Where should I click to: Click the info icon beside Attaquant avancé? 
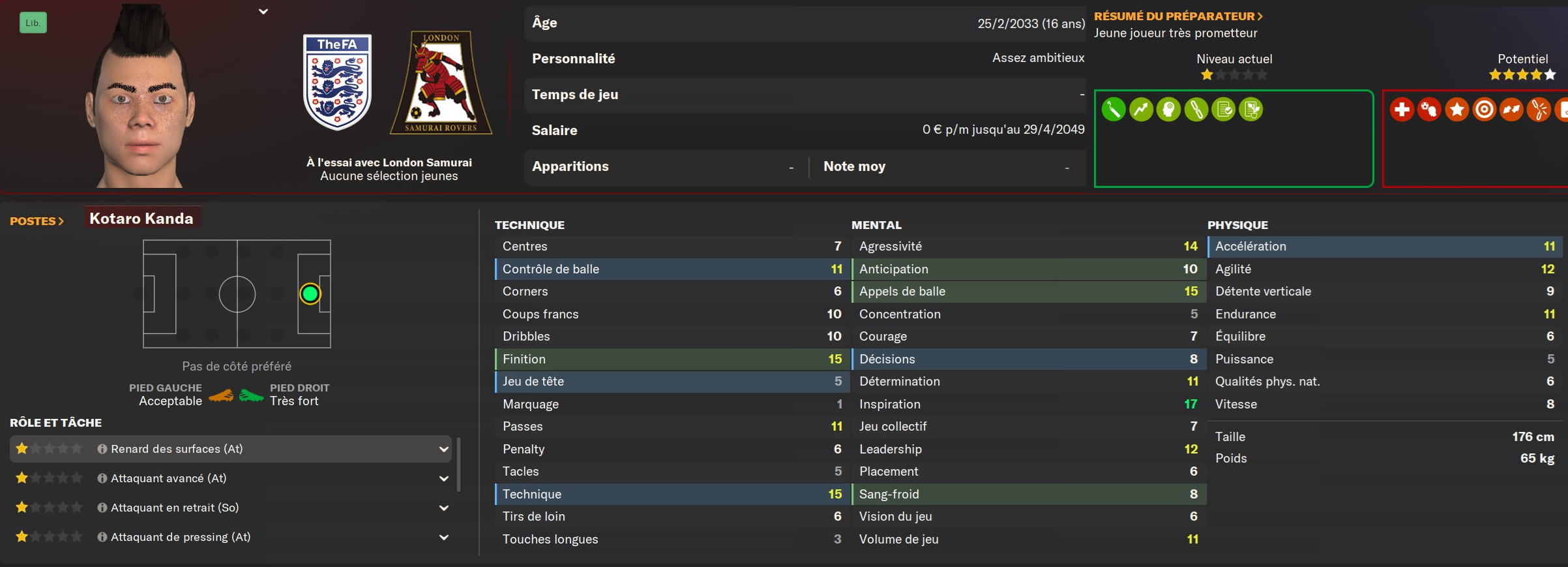(102, 478)
